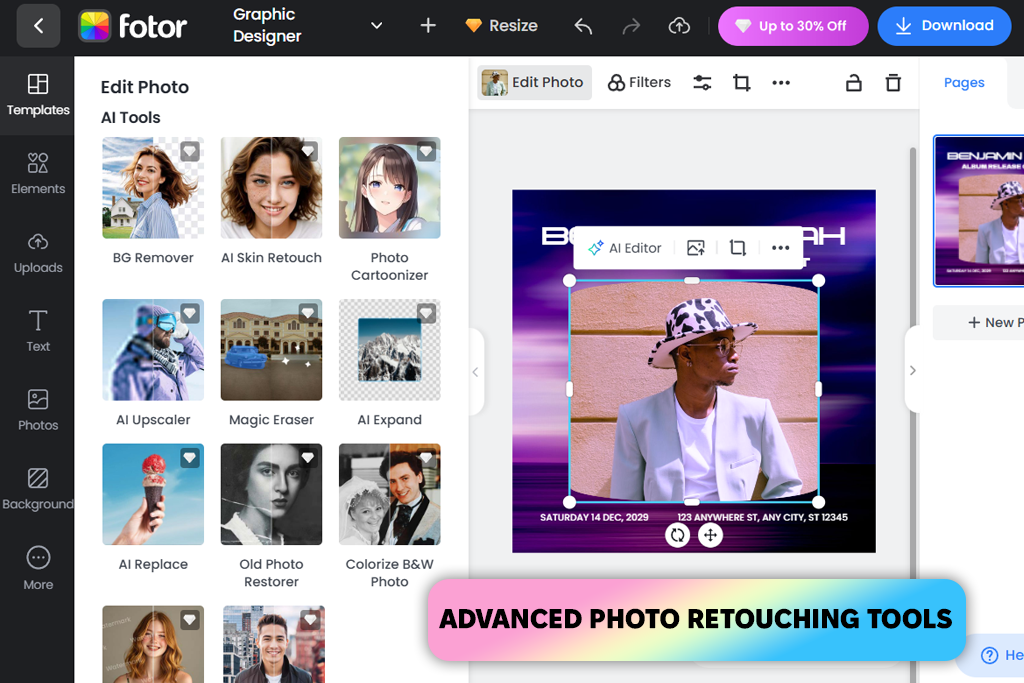Click the premium badge on AI Upscaler
The image size is (1024, 683).
[x=190, y=313]
